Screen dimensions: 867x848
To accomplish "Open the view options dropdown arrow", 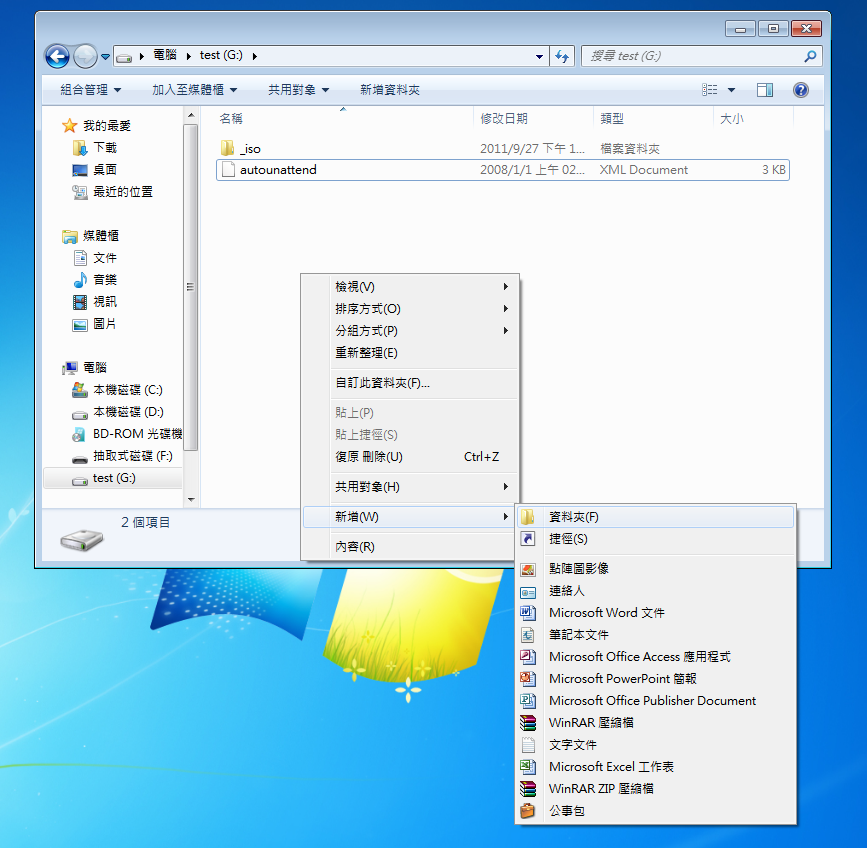I will click(731, 90).
